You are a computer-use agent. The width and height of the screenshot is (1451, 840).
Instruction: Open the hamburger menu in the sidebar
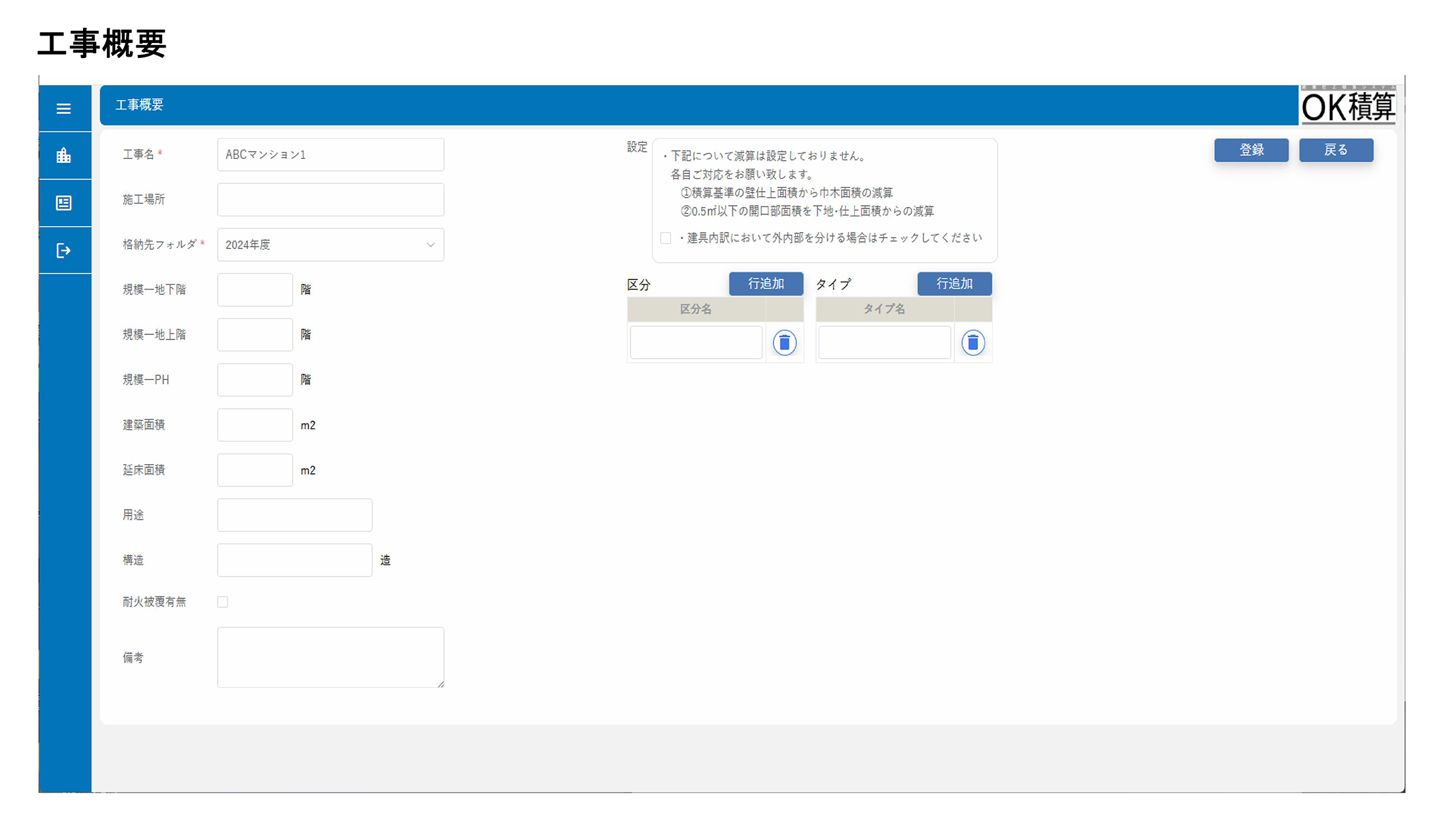(63, 109)
